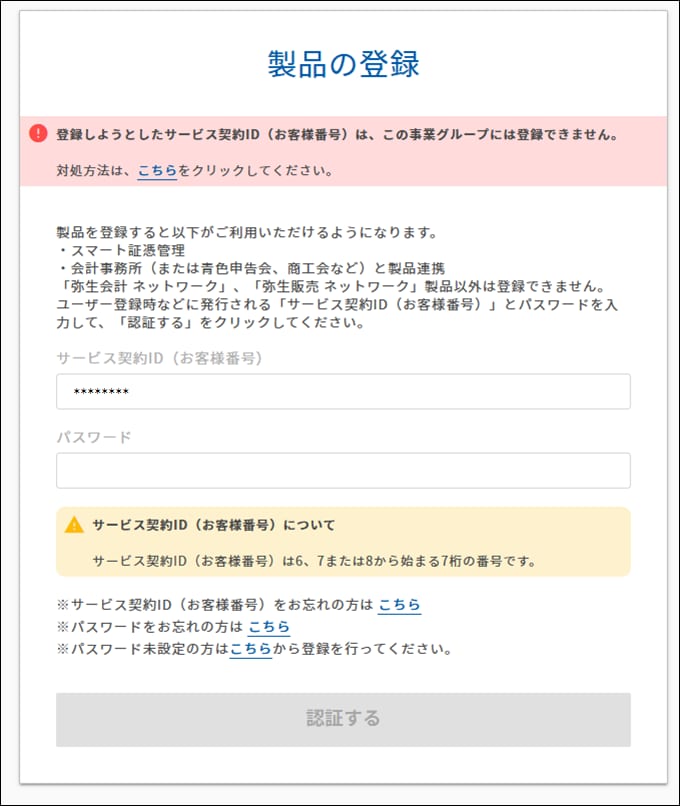The width and height of the screenshot is (680, 806).
Task: Click the red error exclamation icon
Action: [38, 133]
